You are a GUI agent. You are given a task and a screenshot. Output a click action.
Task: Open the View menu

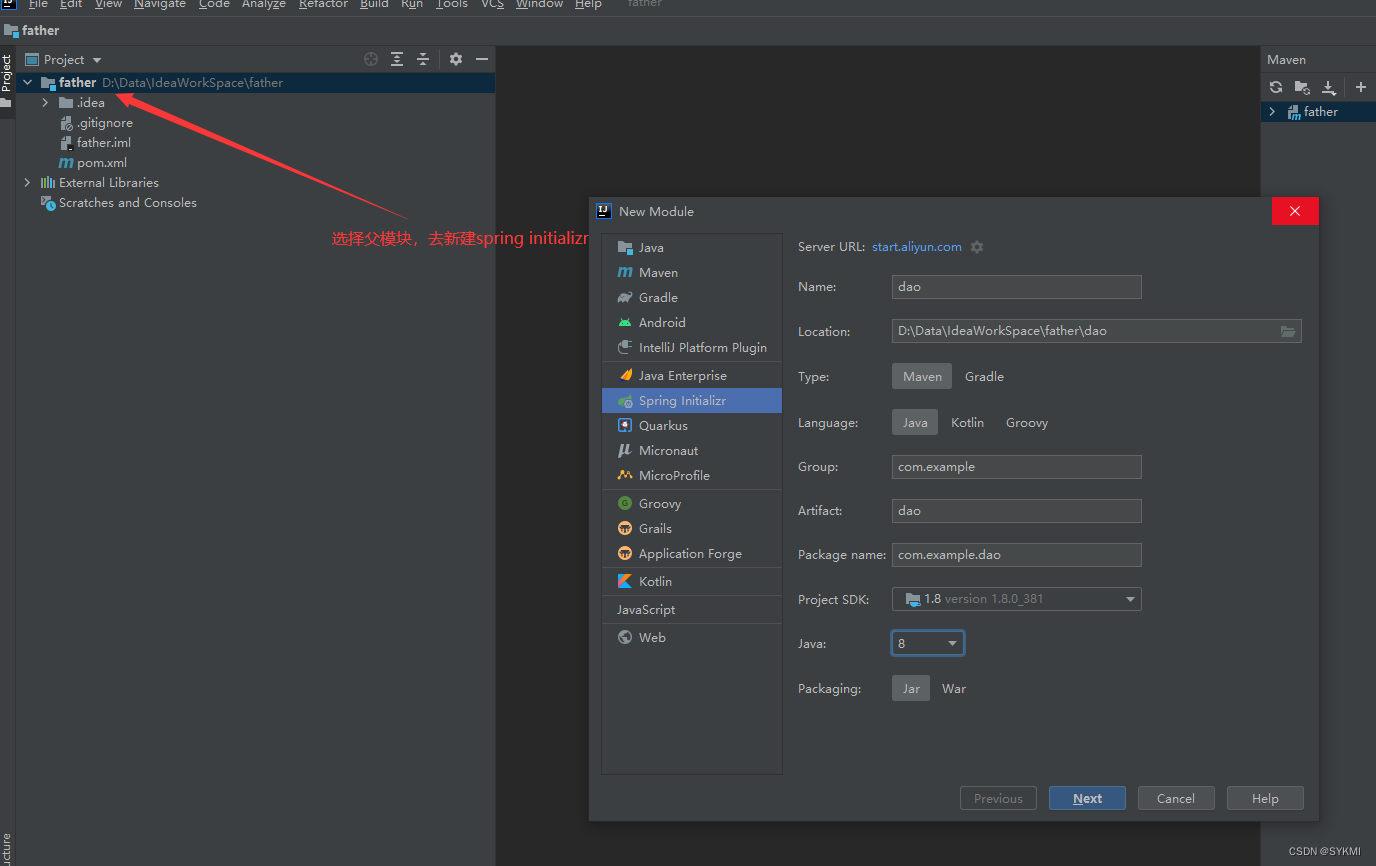click(108, 4)
